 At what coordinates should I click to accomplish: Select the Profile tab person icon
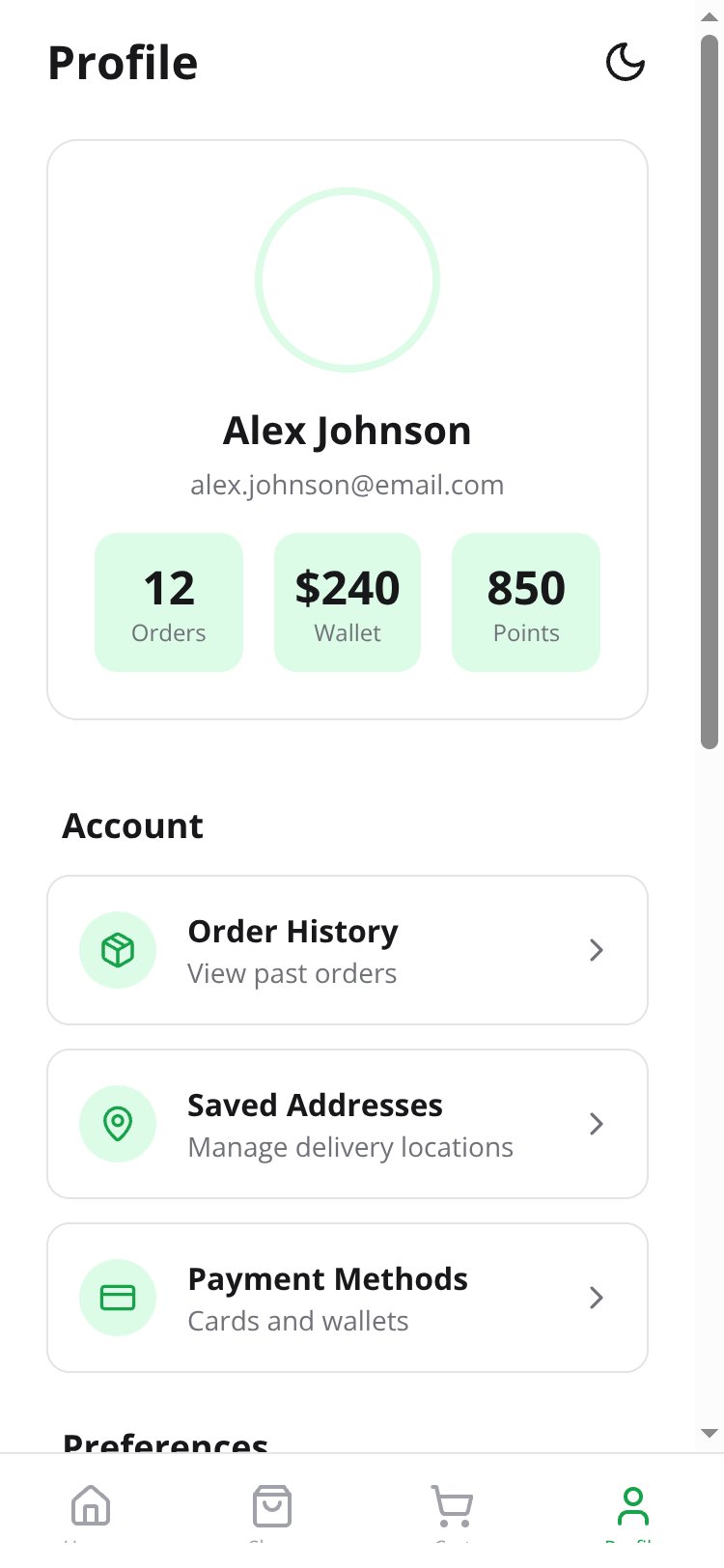[633, 1506]
